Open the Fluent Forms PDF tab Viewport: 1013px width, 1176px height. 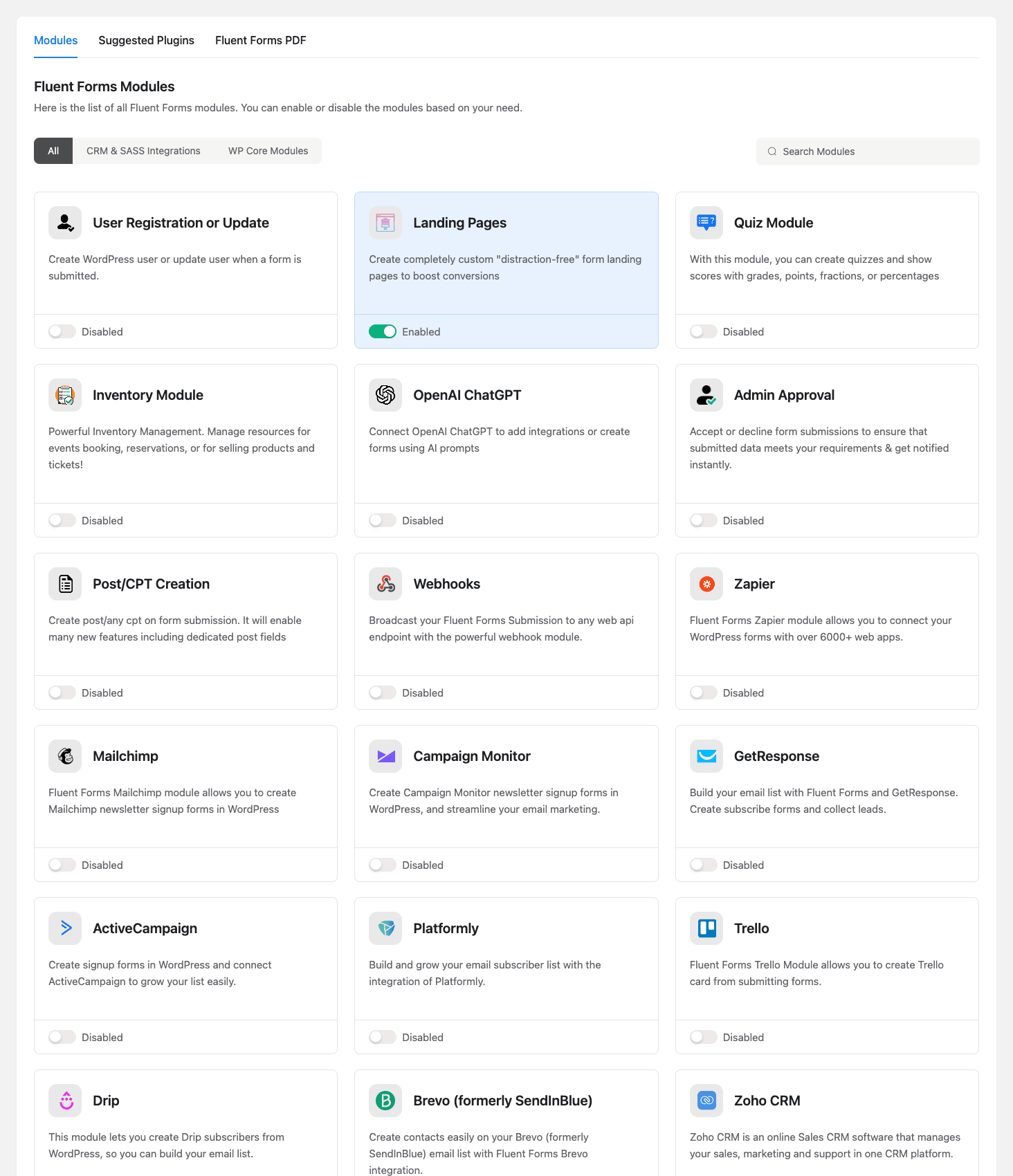point(261,40)
